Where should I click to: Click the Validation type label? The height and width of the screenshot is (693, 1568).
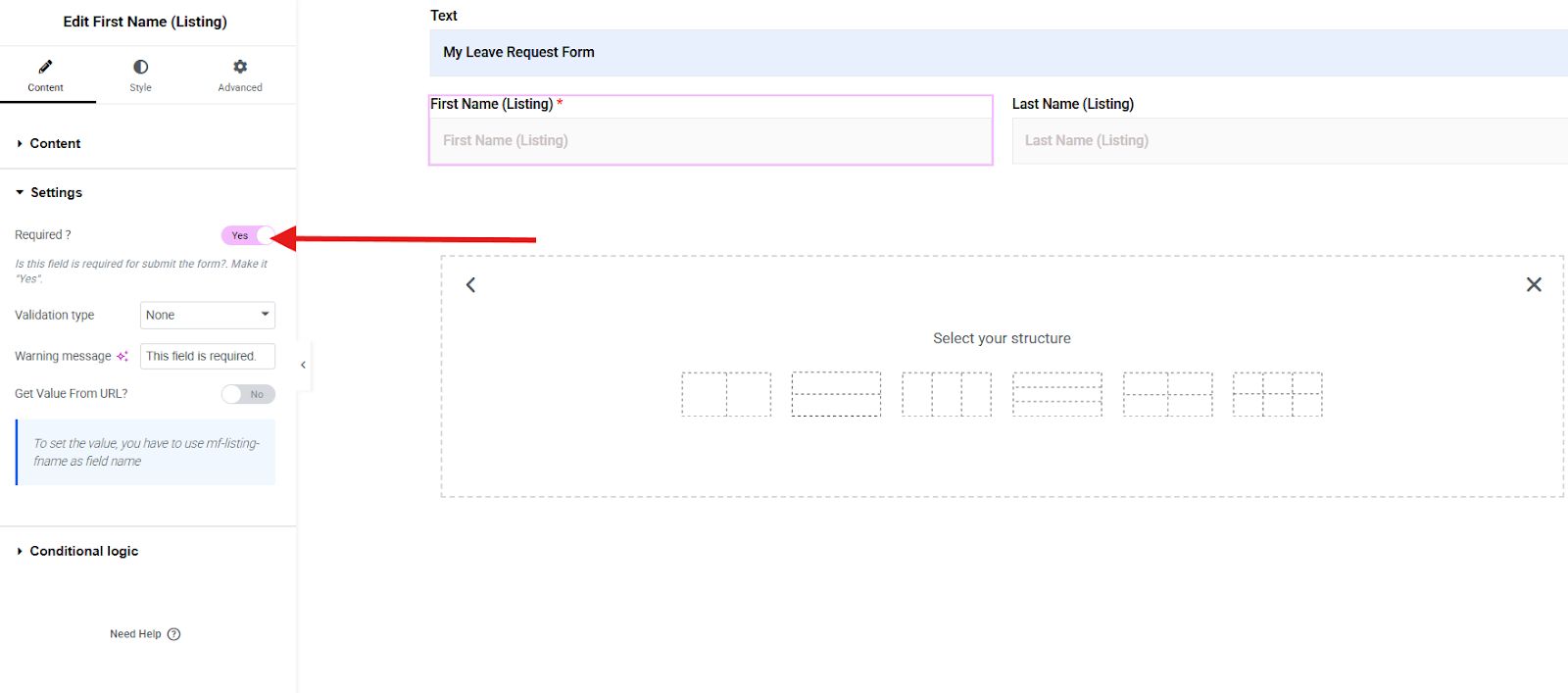click(x=55, y=315)
